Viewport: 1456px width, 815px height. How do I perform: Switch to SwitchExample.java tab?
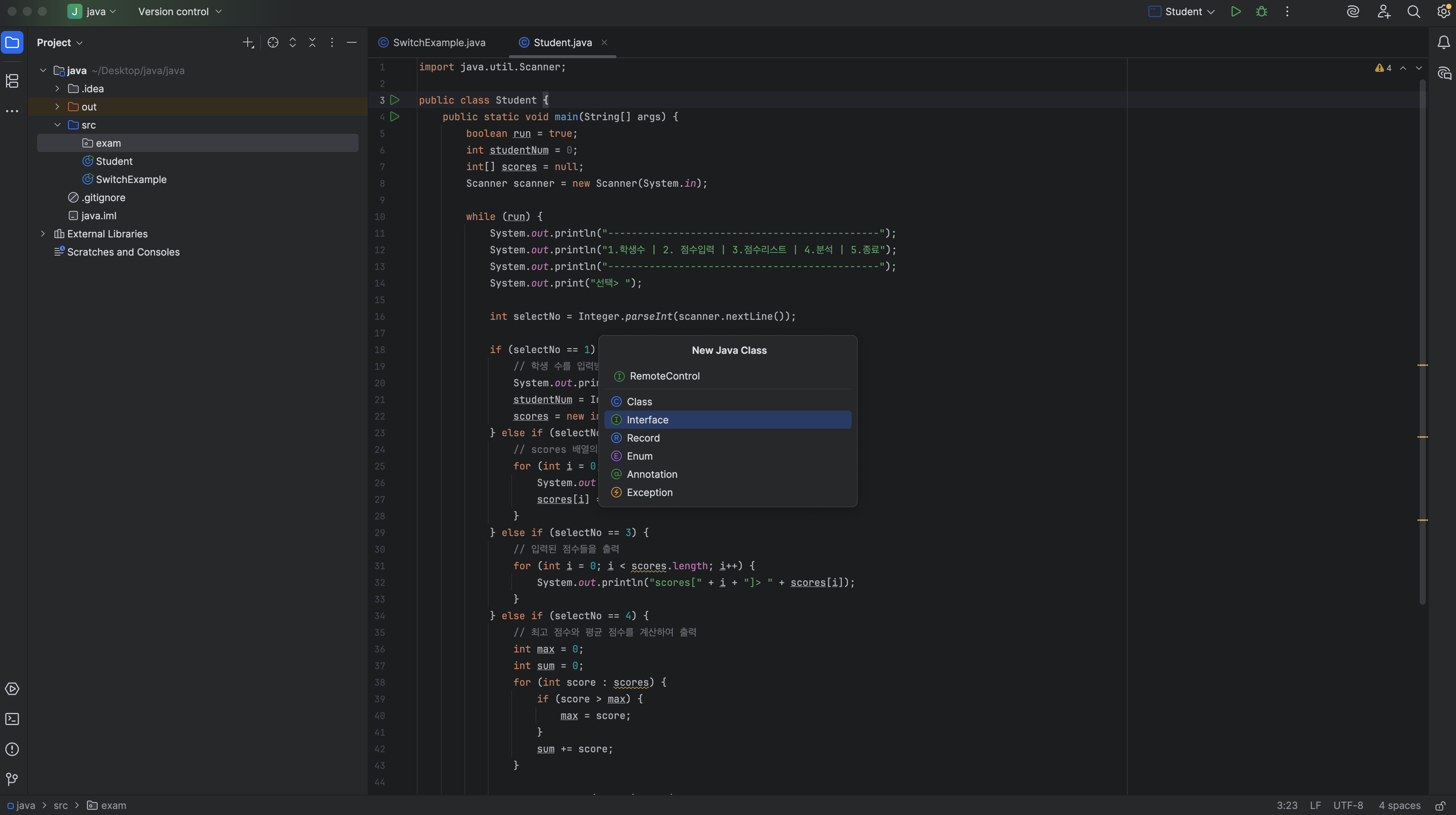pos(439,43)
